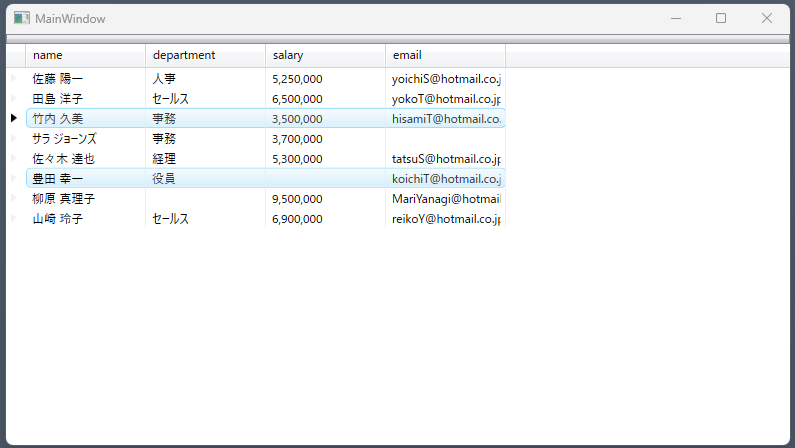Click the email cell starting with tatsuS
This screenshot has width=795, height=448.
pyautogui.click(x=446, y=158)
